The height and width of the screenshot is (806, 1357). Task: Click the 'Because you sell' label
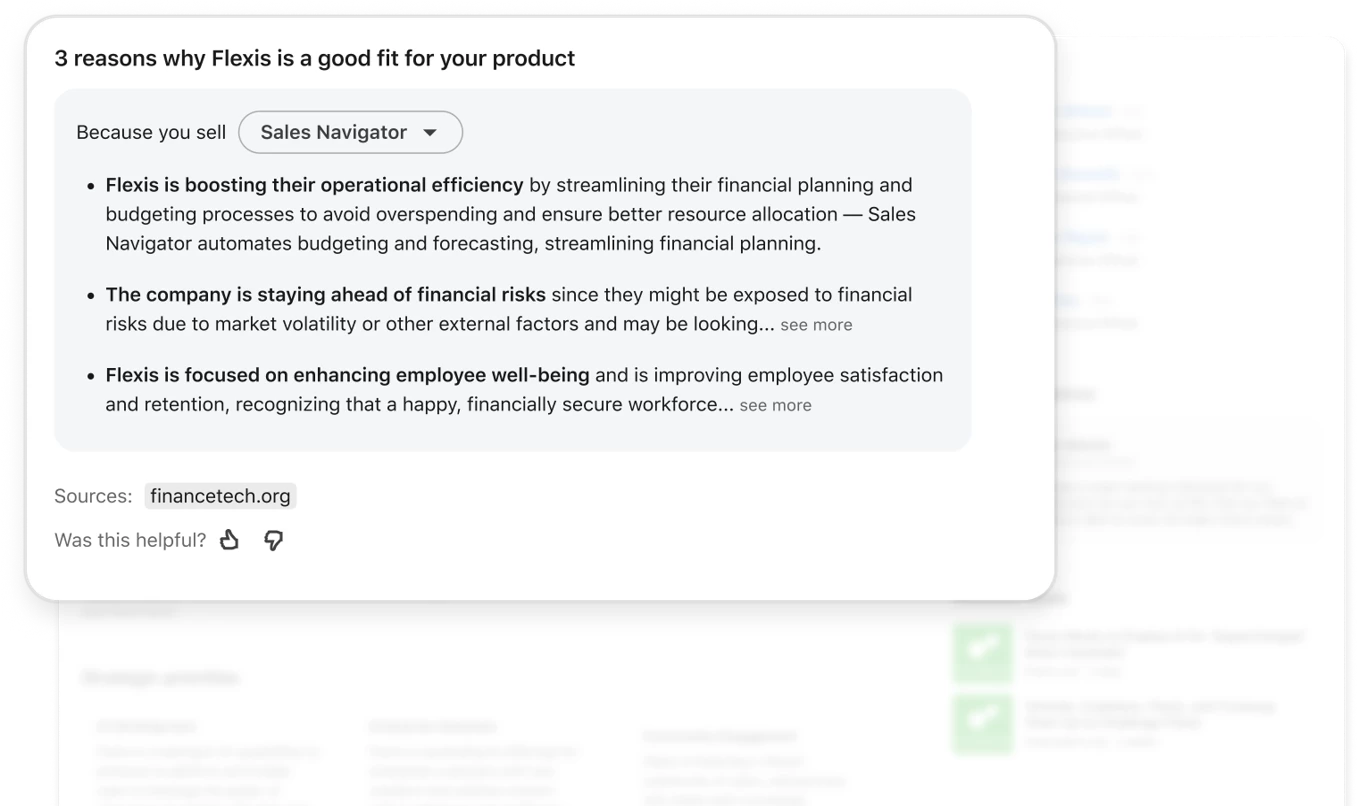(x=151, y=132)
